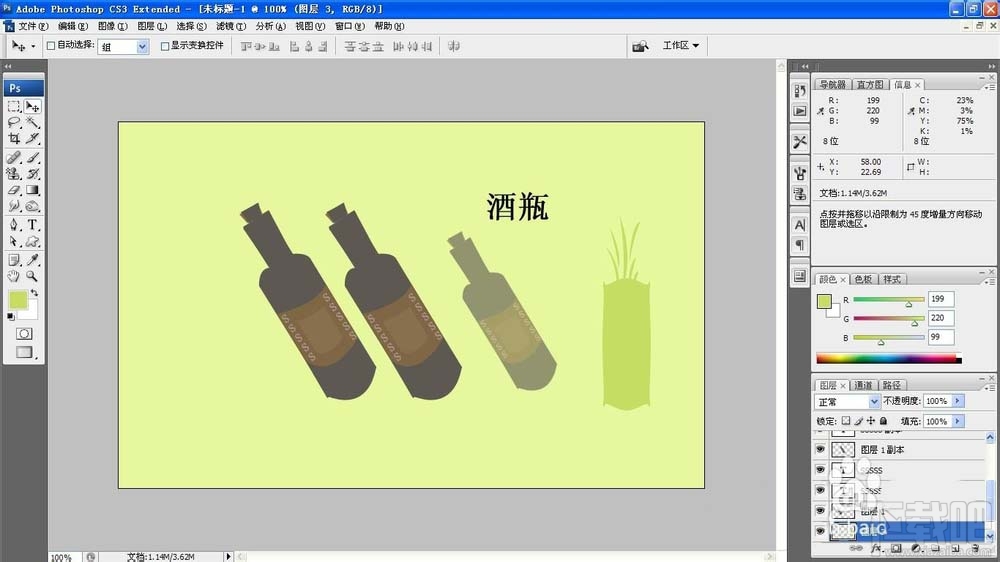Toggle lock transparent pixels in Layers panel
1000x562 pixels.
[846, 421]
